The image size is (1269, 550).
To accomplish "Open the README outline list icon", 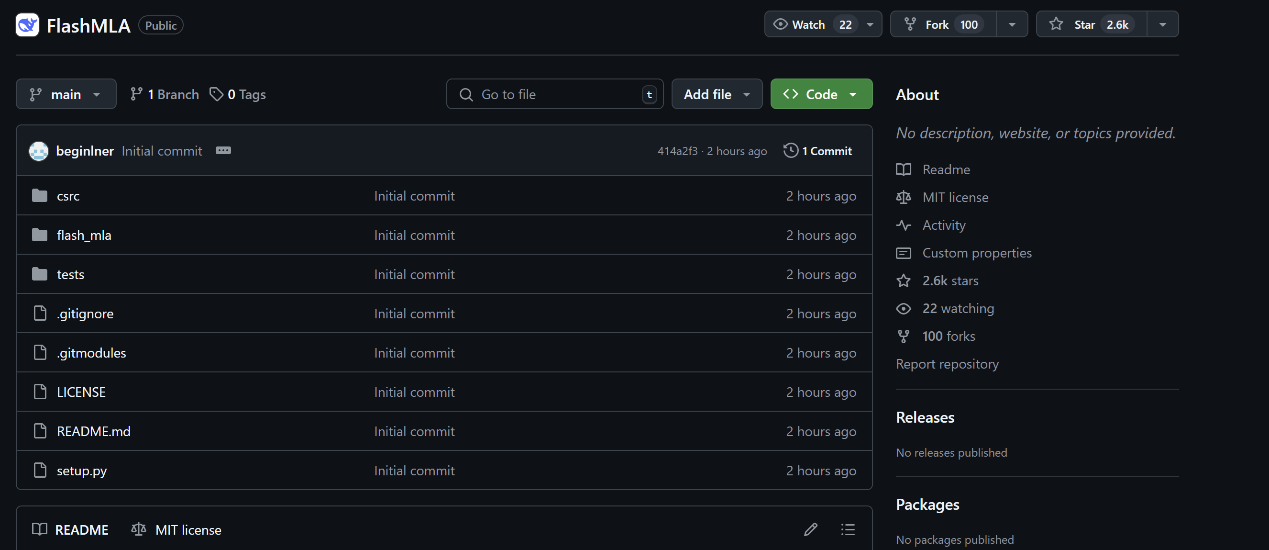I will [848, 529].
